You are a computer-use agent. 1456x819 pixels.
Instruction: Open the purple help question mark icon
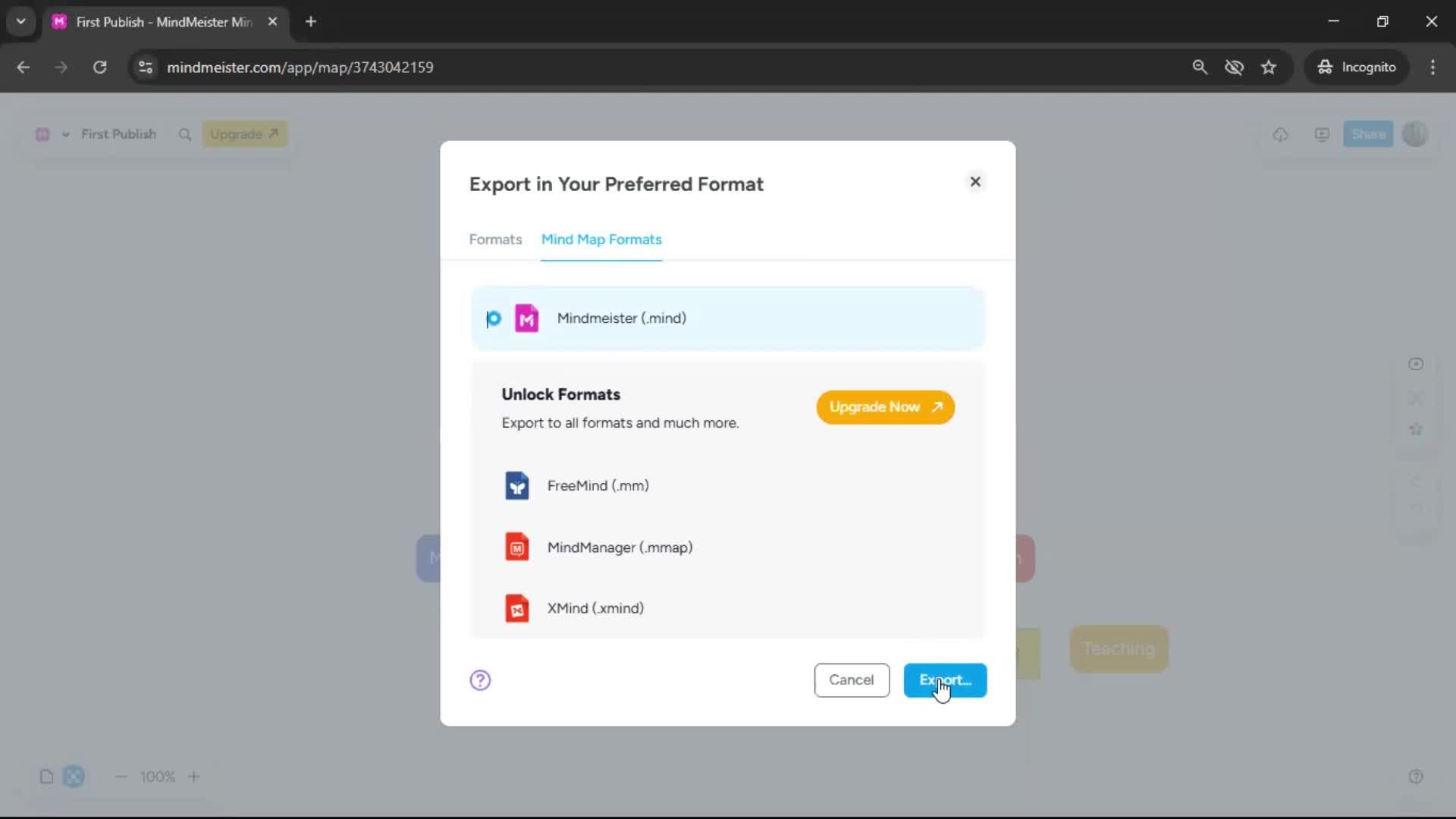pos(480,680)
